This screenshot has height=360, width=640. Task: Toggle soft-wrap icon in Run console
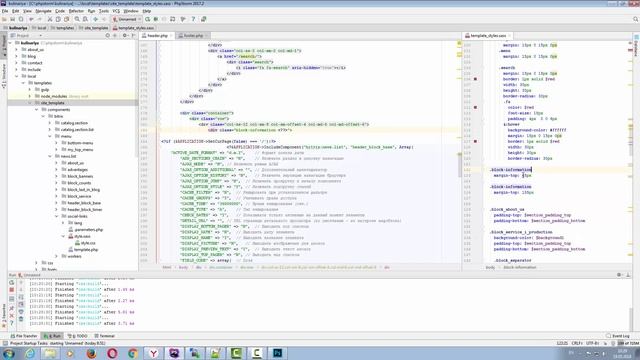[x=21, y=297]
